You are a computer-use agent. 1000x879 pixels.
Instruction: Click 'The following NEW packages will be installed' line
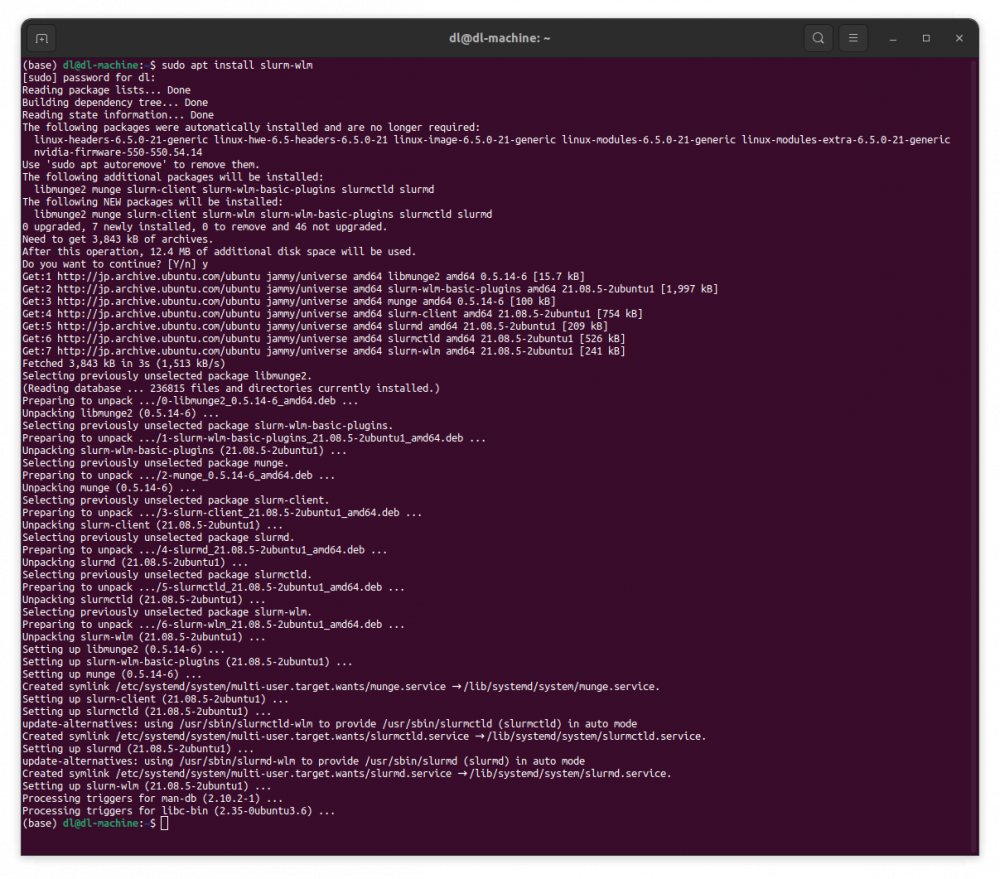152,202
